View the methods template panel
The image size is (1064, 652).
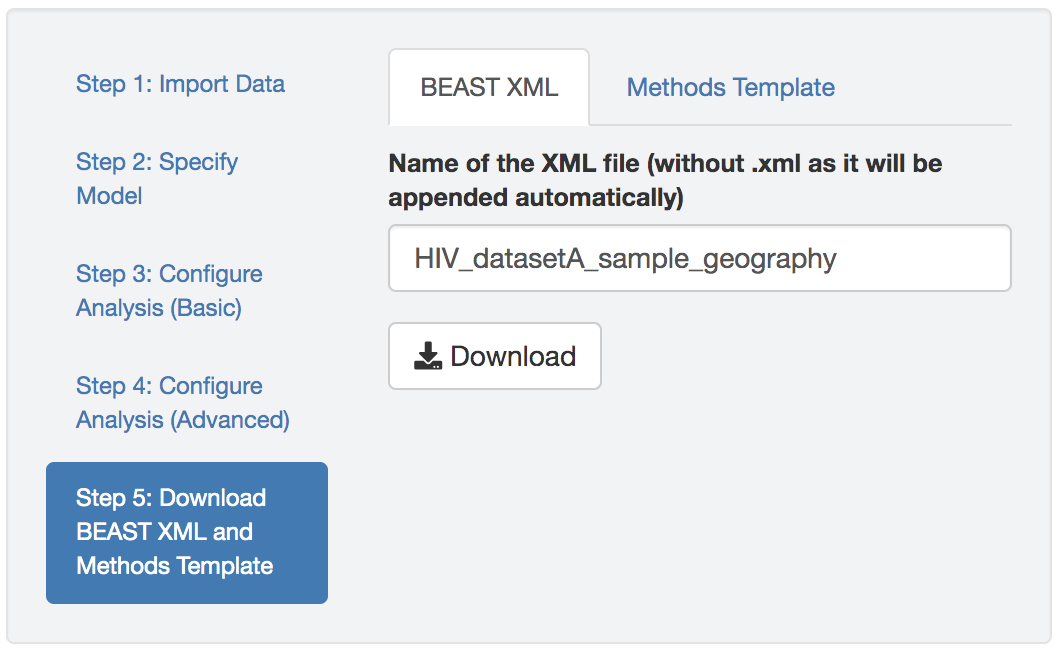(x=730, y=87)
